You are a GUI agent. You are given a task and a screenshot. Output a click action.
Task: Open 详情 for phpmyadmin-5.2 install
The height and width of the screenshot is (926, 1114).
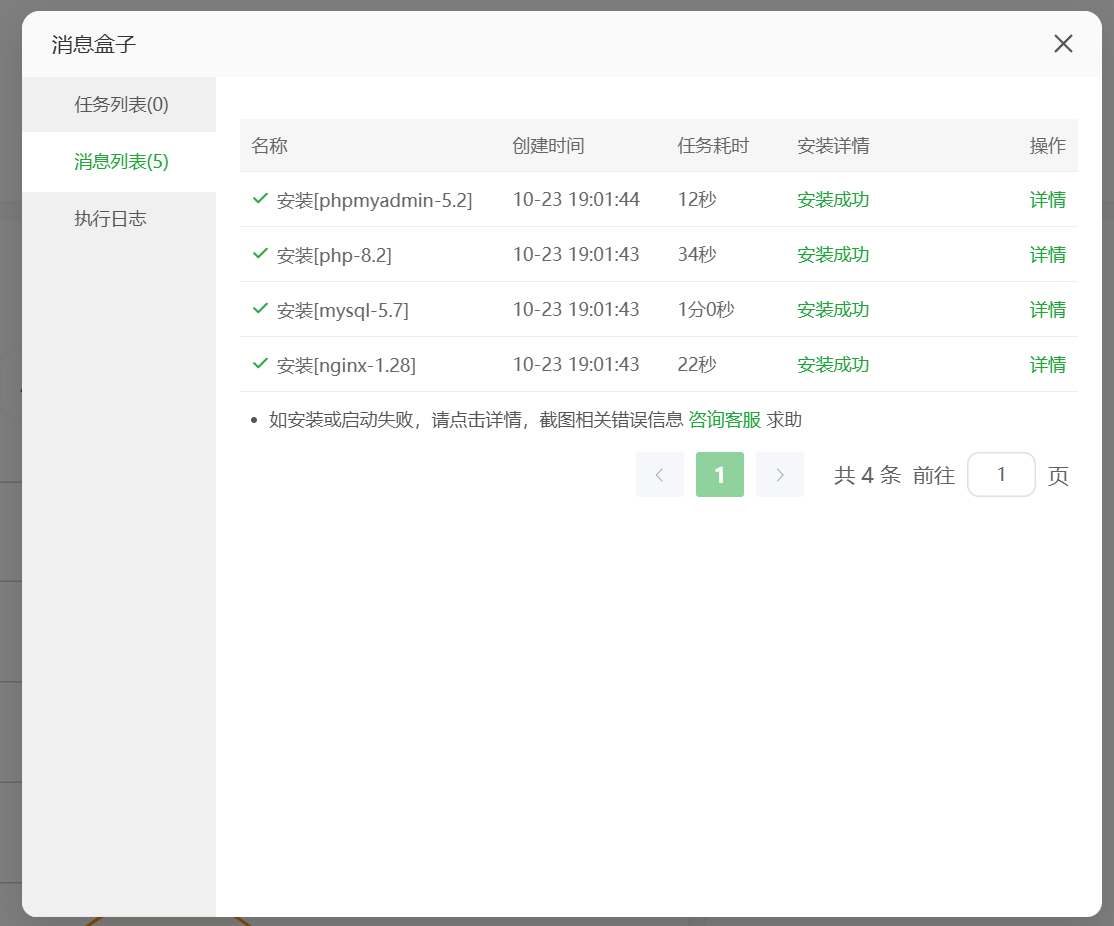(x=1047, y=200)
